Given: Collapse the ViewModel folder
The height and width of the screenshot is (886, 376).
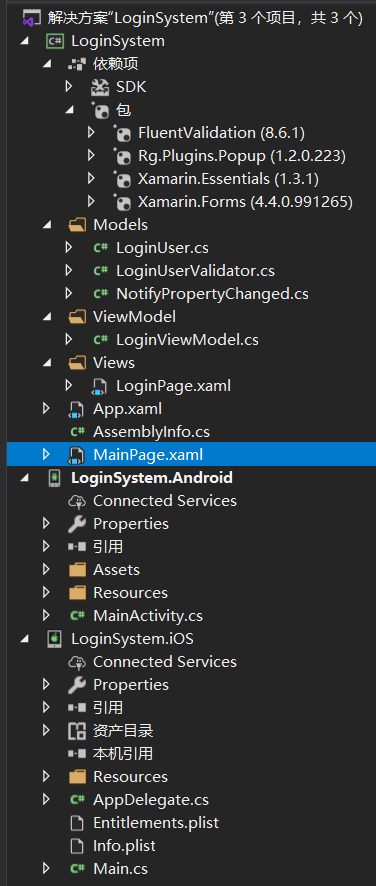Looking at the screenshot, I should pyautogui.click(x=46, y=317).
